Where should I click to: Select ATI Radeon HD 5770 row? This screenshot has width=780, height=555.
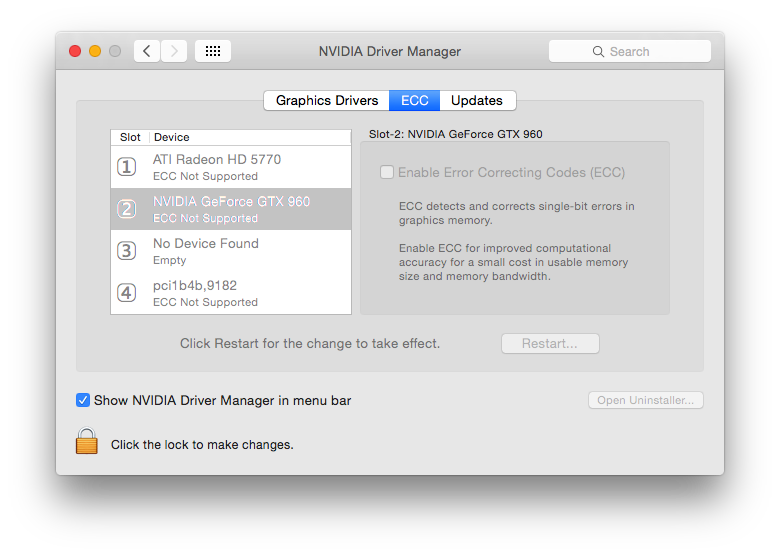click(231, 167)
